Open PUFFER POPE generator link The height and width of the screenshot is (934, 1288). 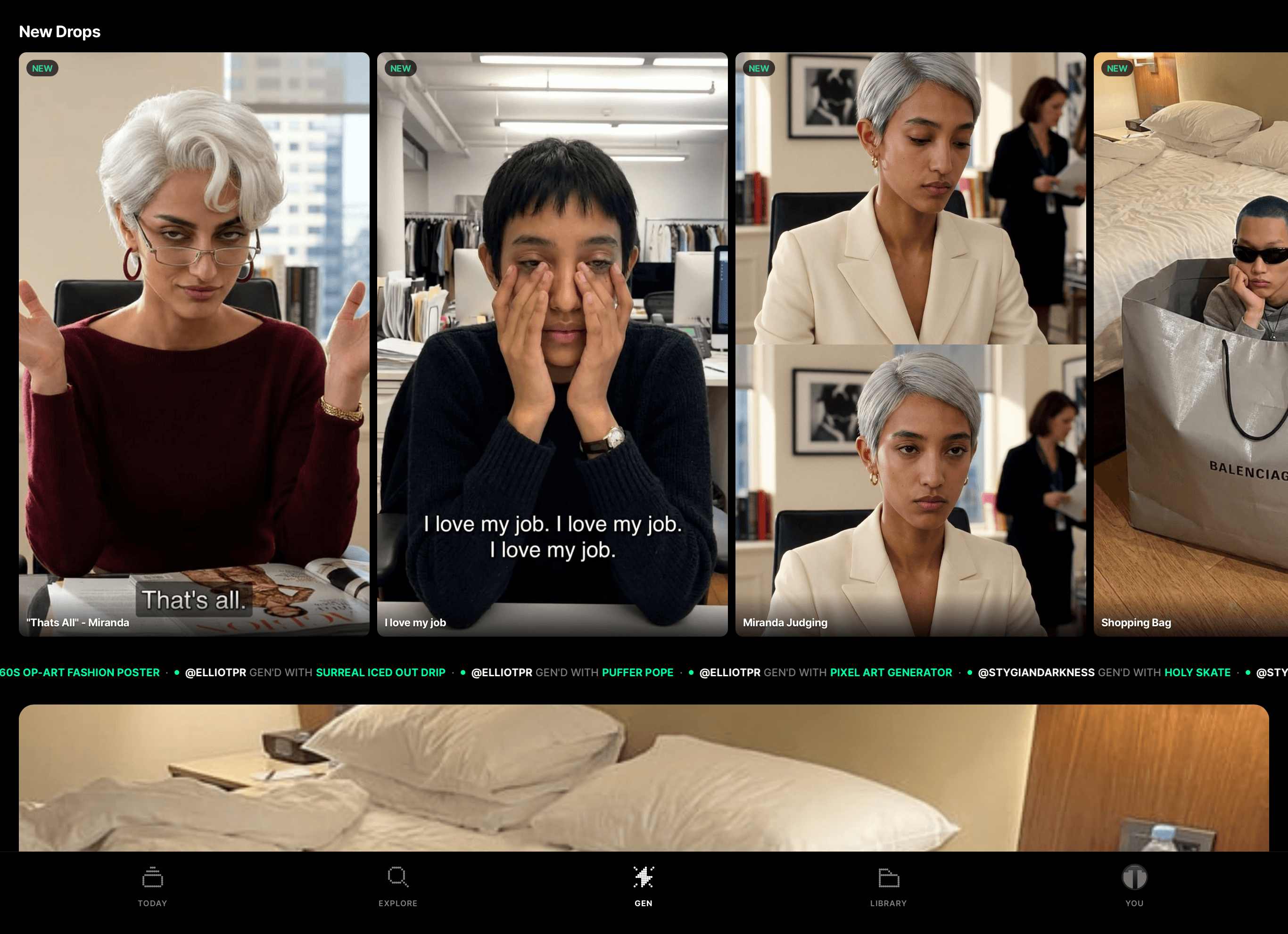pos(638,672)
